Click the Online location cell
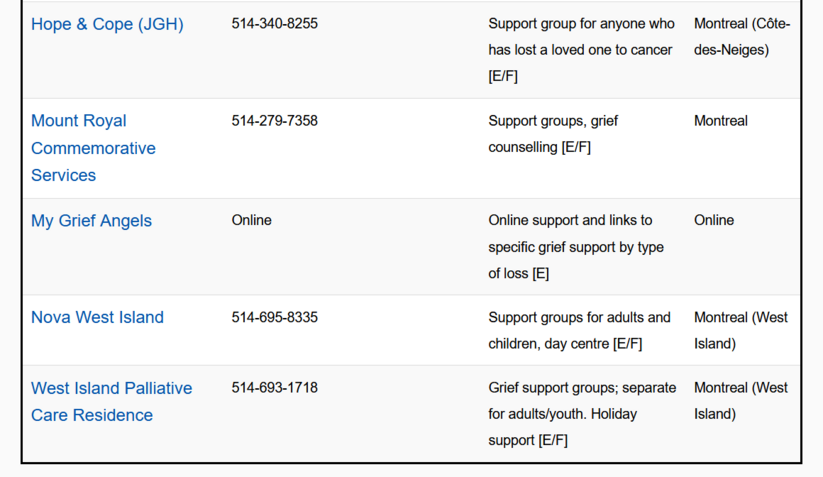Screen dimensions: 823x477 pos(714,220)
